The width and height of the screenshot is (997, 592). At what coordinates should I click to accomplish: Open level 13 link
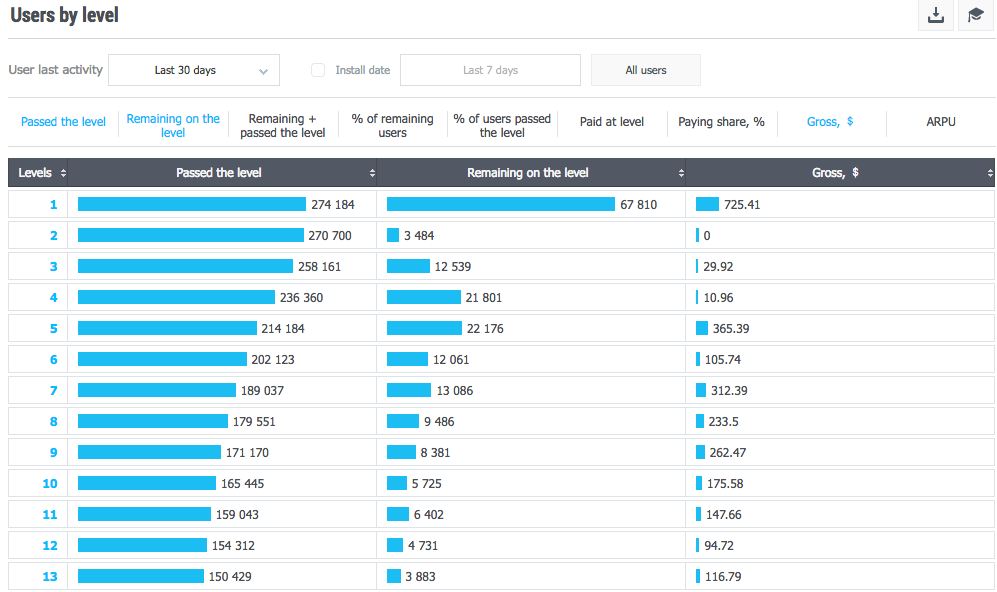click(50, 576)
